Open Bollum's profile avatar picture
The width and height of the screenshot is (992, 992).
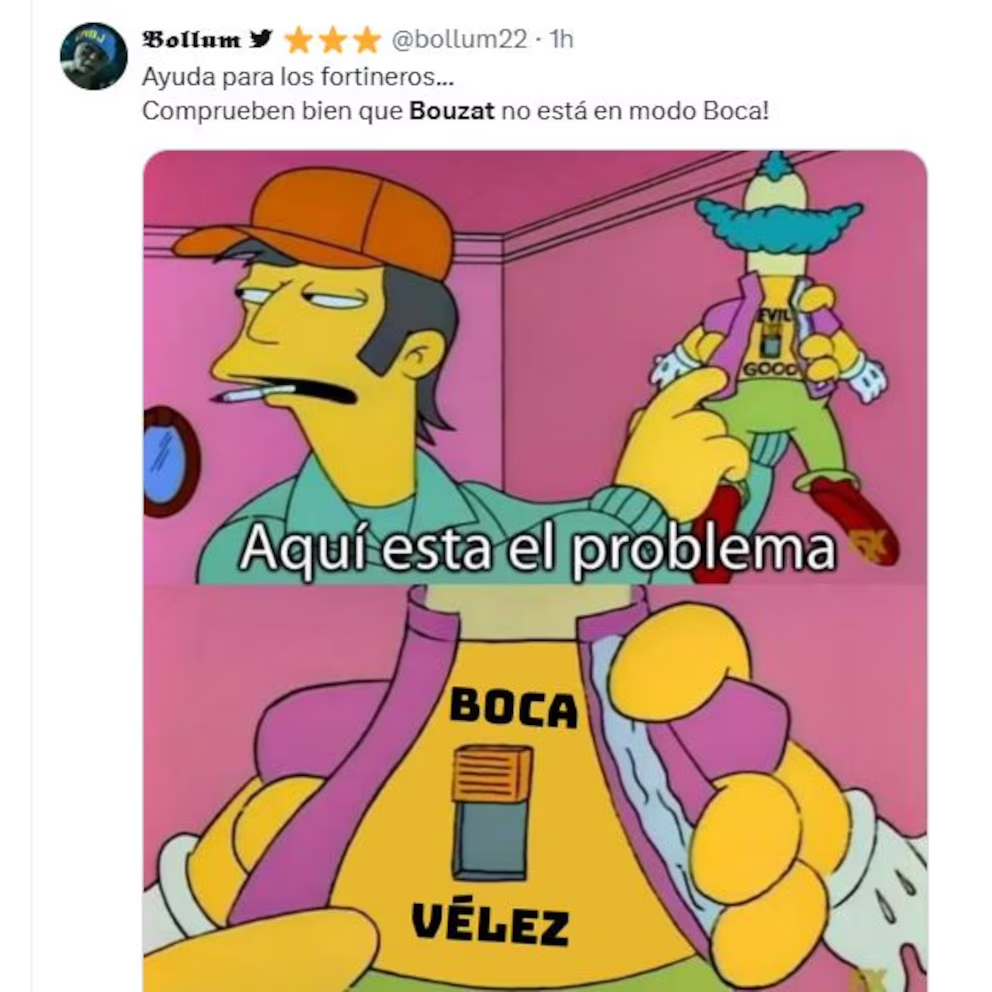(94, 56)
